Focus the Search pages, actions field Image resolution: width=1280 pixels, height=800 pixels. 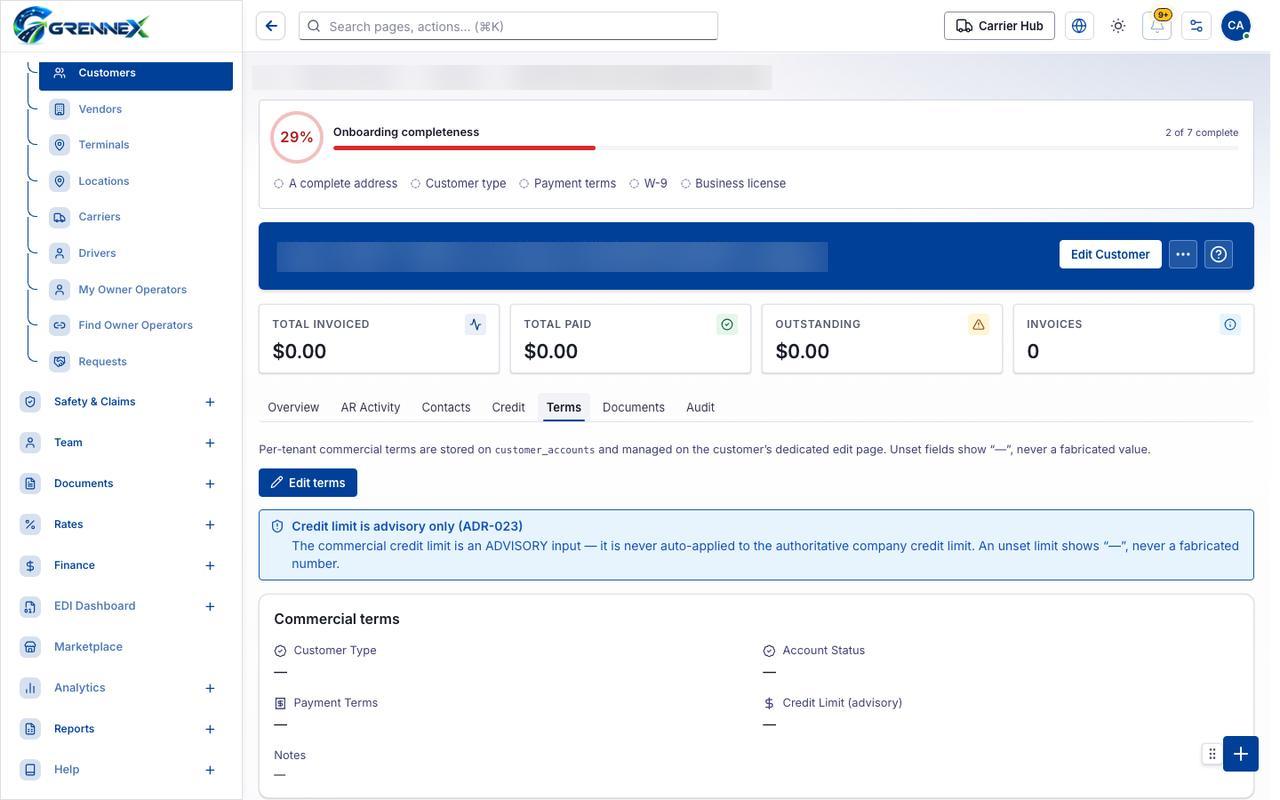(508, 26)
